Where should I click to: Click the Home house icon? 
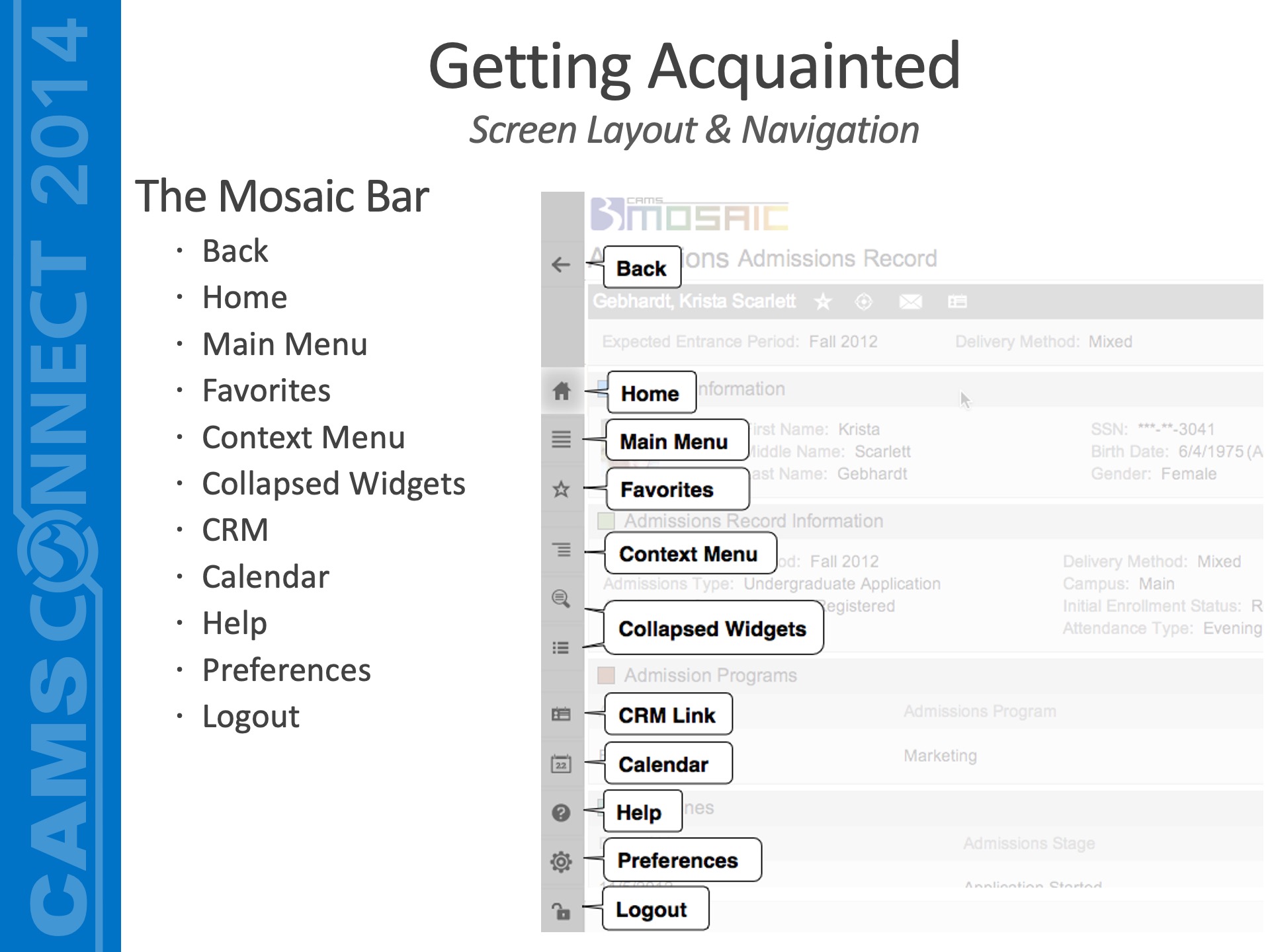[562, 391]
